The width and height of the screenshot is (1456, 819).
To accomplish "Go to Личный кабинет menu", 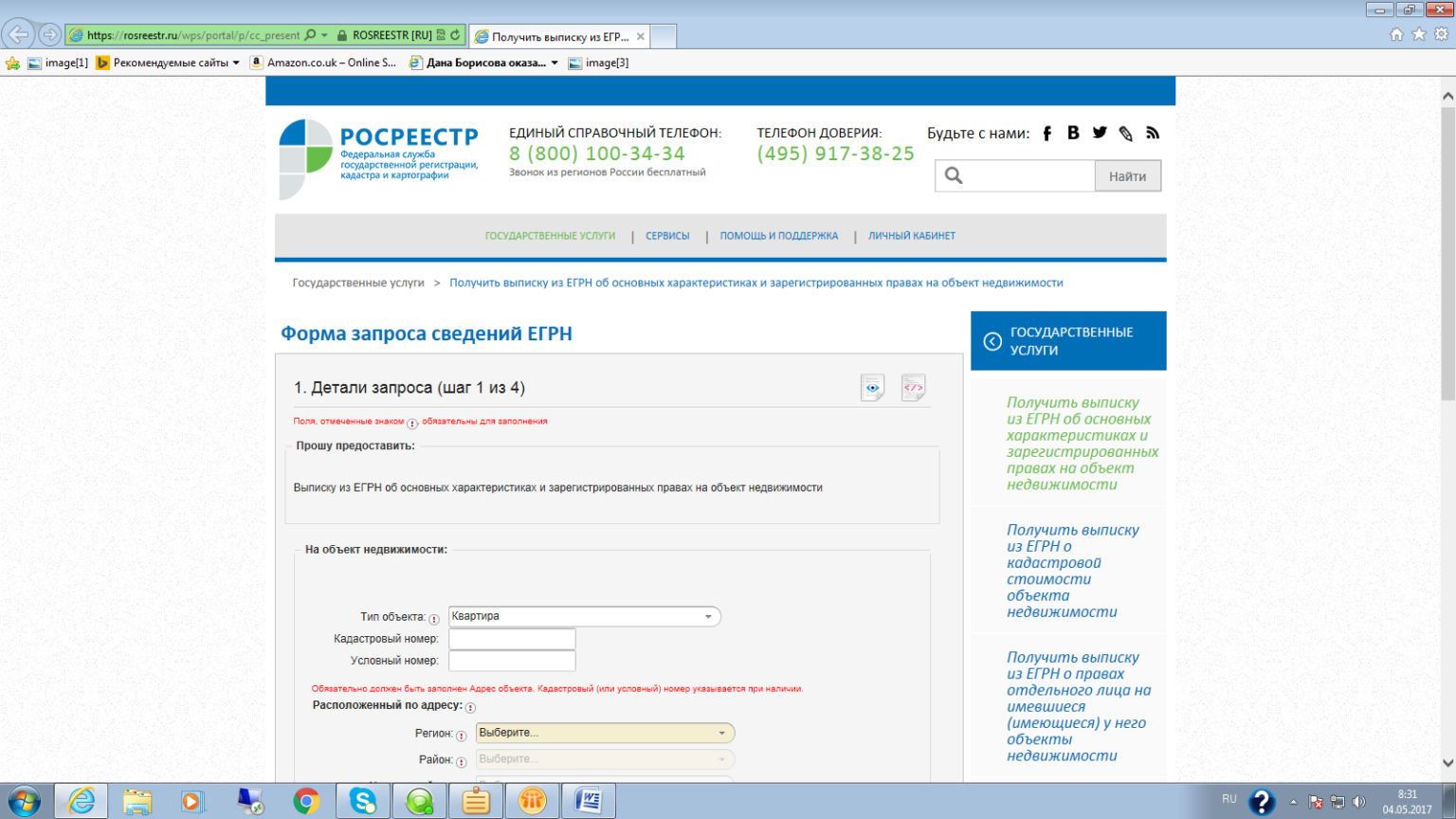I will click(911, 236).
